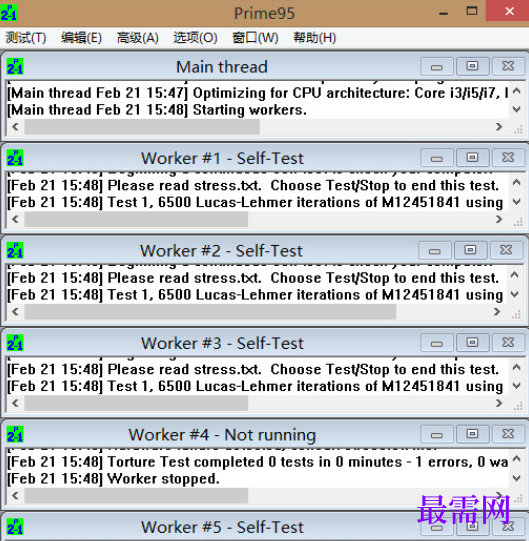Image resolution: width=529 pixels, height=541 pixels.
Task: Click Main thread horizontal scrollbar thumb
Action: click(x=142, y=127)
